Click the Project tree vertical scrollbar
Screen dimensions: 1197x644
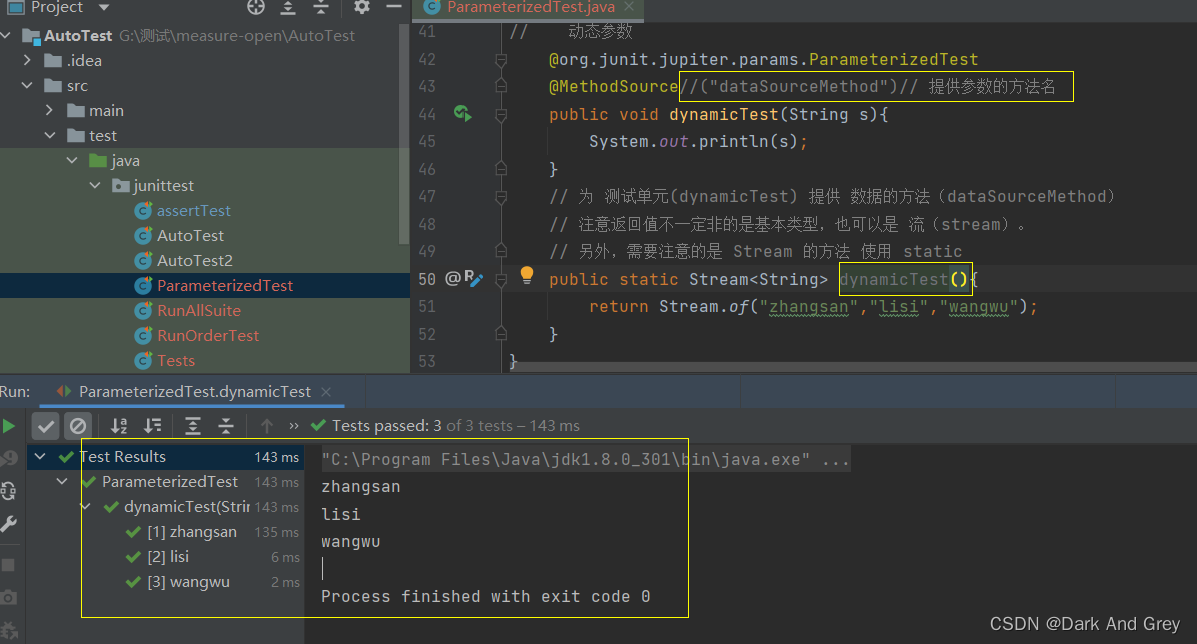[x=404, y=134]
